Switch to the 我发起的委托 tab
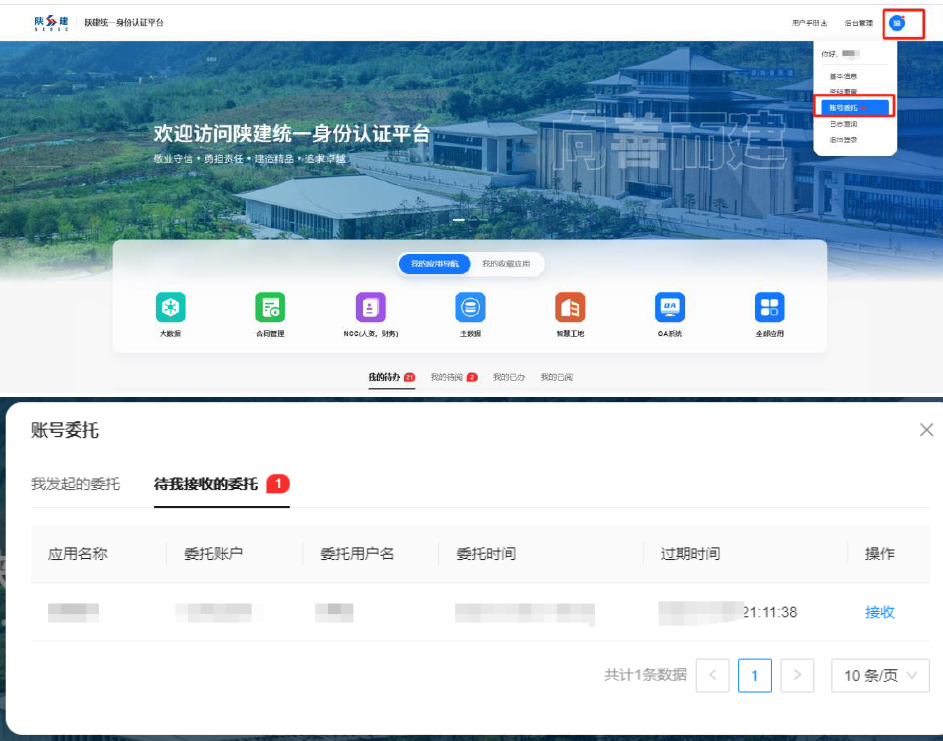Image resolution: width=943 pixels, height=741 pixels. [75, 484]
